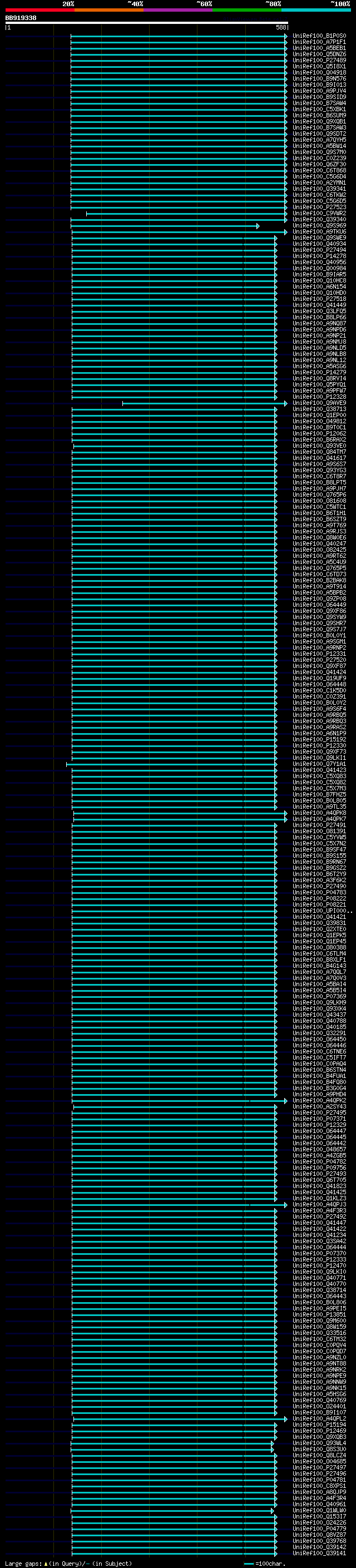356x1568 pixels.
Task: Open hit UniRef100_Q5DNZ6
Action: (319, 54)
